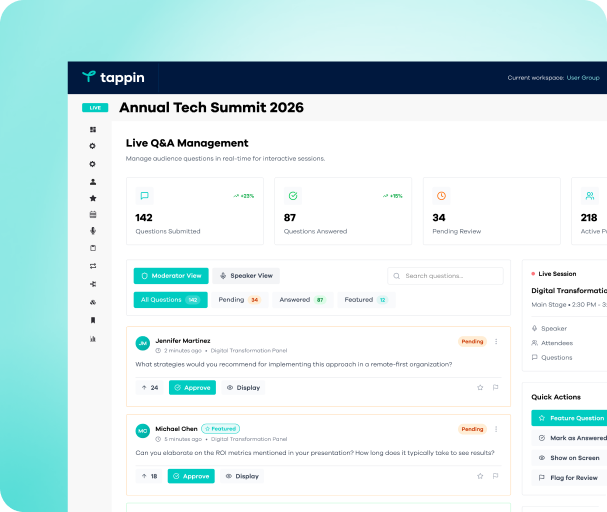Select the Answered questions tab
The height and width of the screenshot is (512, 607).
302,300
